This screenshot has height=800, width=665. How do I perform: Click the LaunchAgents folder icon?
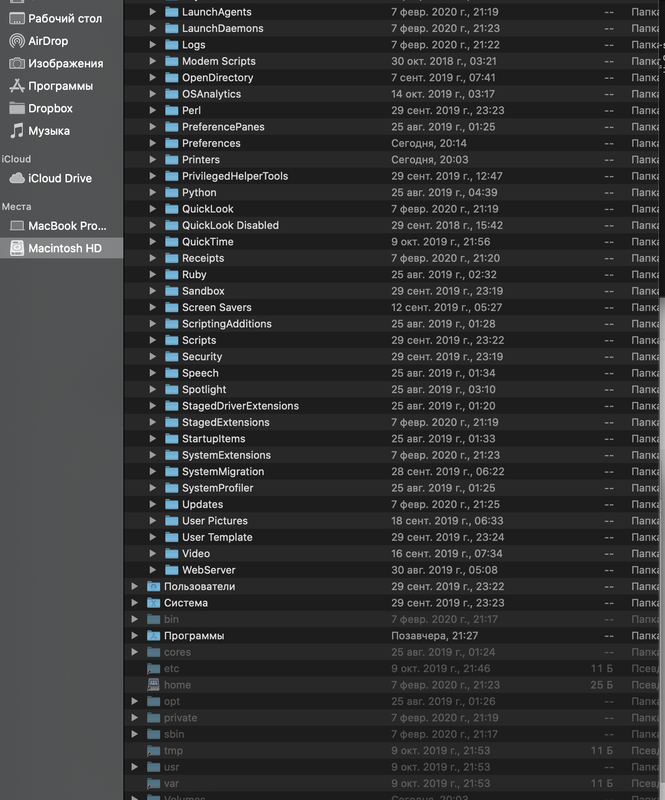[x=171, y=12]
